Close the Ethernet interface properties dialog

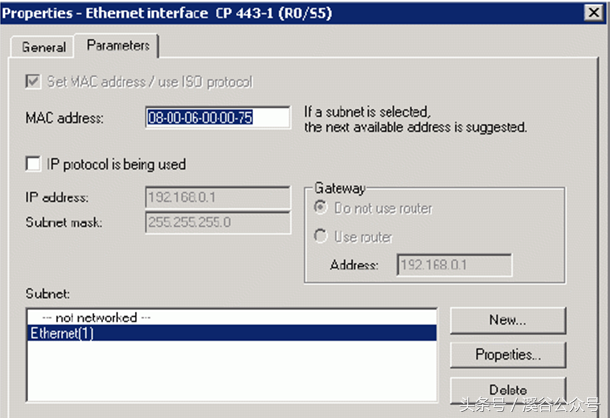point(594,11)
